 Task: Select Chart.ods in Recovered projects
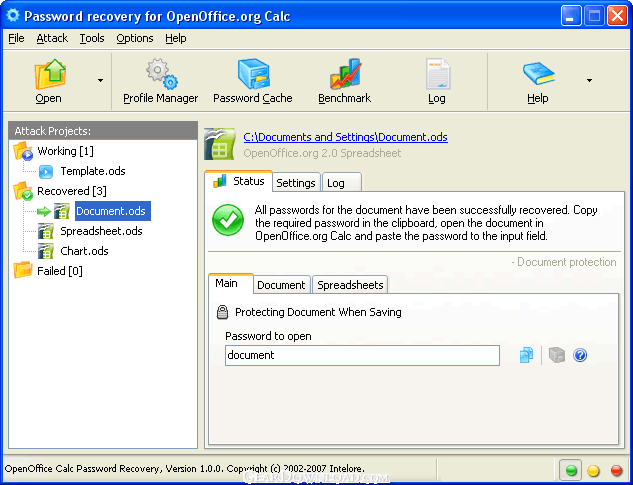(x=84, y=251)
